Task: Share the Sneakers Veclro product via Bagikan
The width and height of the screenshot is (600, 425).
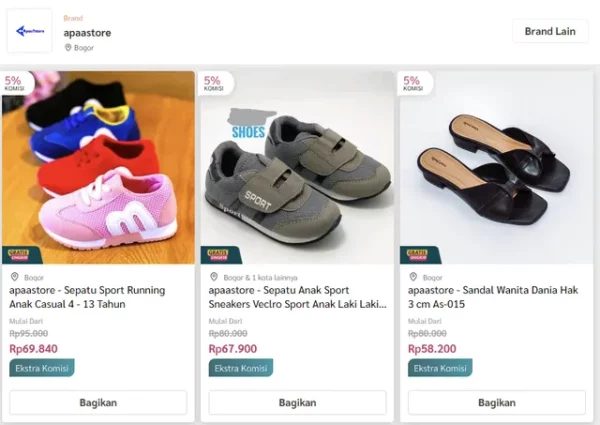Action: pyautogui.click(x=297, y=402)
